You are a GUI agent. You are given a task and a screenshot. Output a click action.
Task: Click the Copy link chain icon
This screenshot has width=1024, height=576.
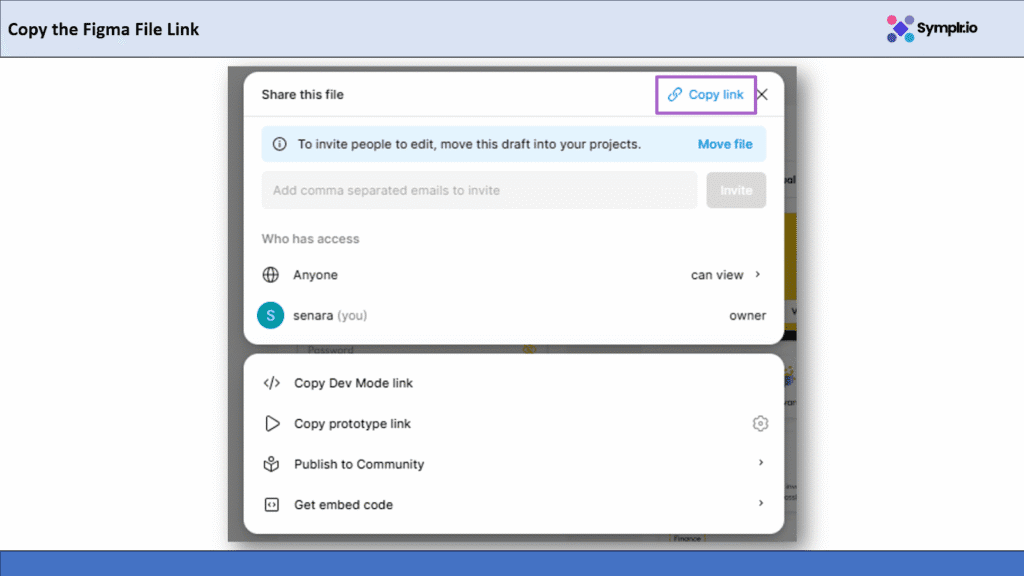coord(675,95)
